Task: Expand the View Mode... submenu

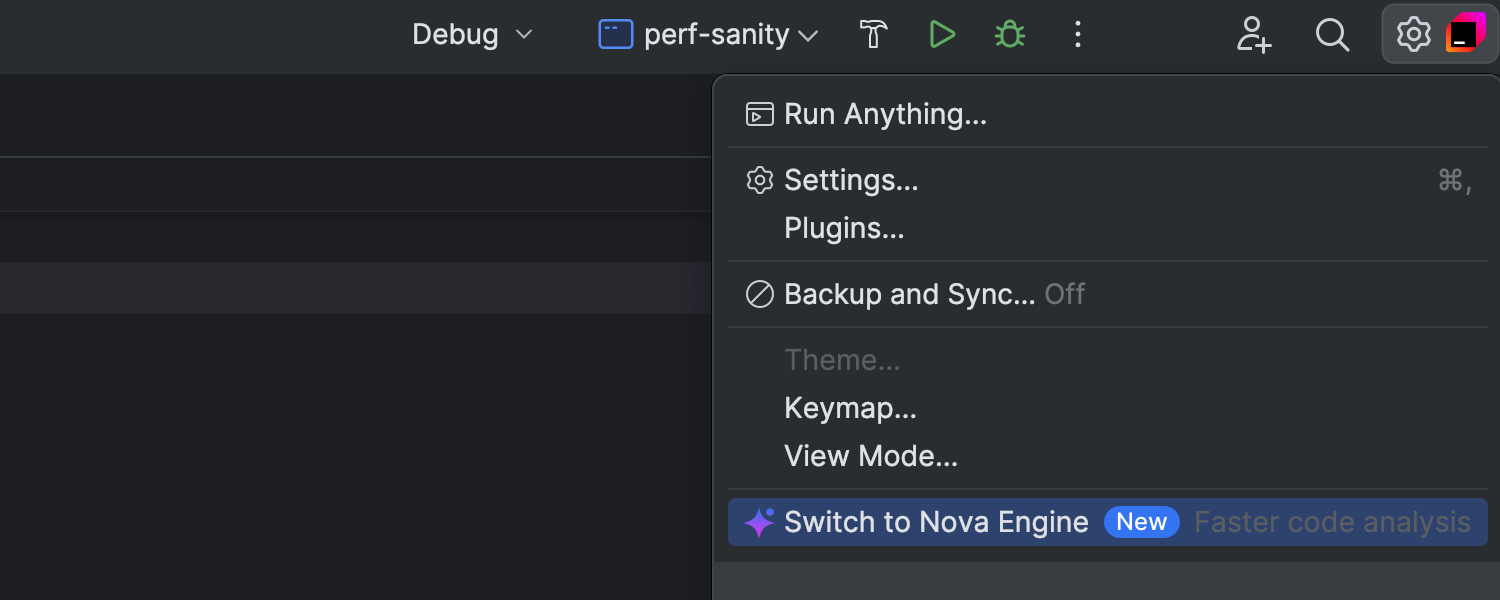Action: coord(870,456)
